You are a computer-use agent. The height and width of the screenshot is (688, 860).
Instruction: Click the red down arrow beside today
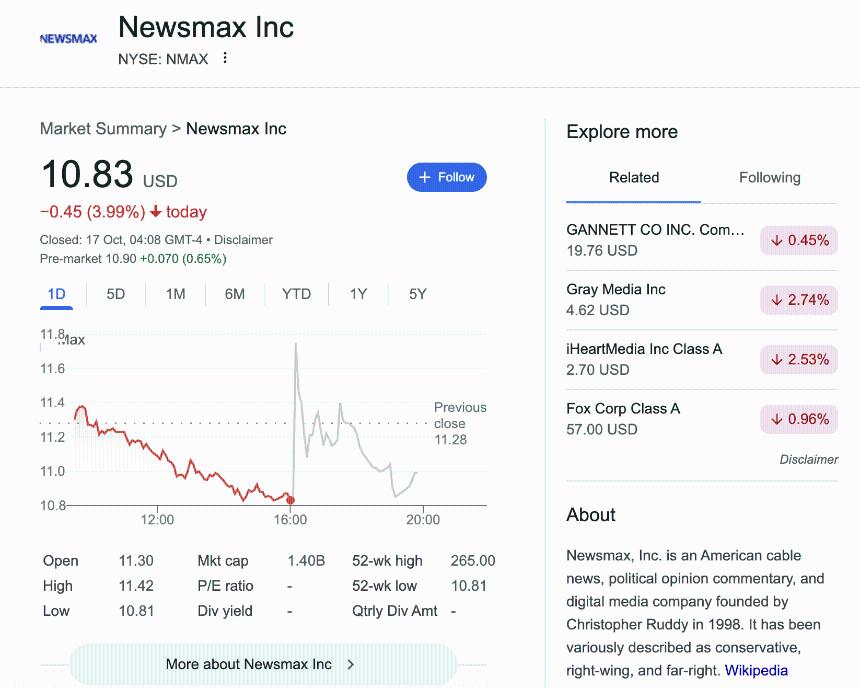(x=155, y=212)
